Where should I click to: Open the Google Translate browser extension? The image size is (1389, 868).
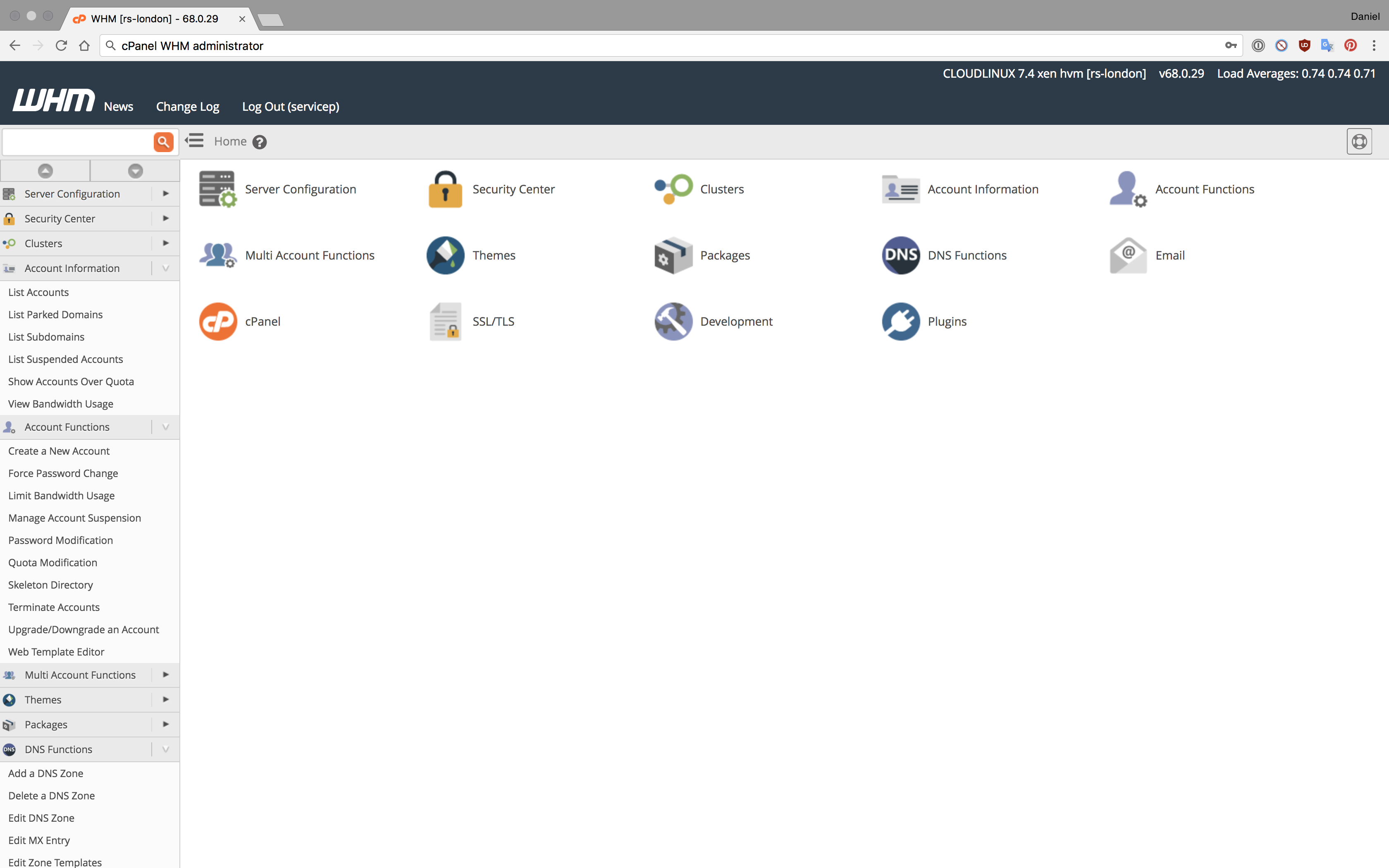tap(1327, 45)
